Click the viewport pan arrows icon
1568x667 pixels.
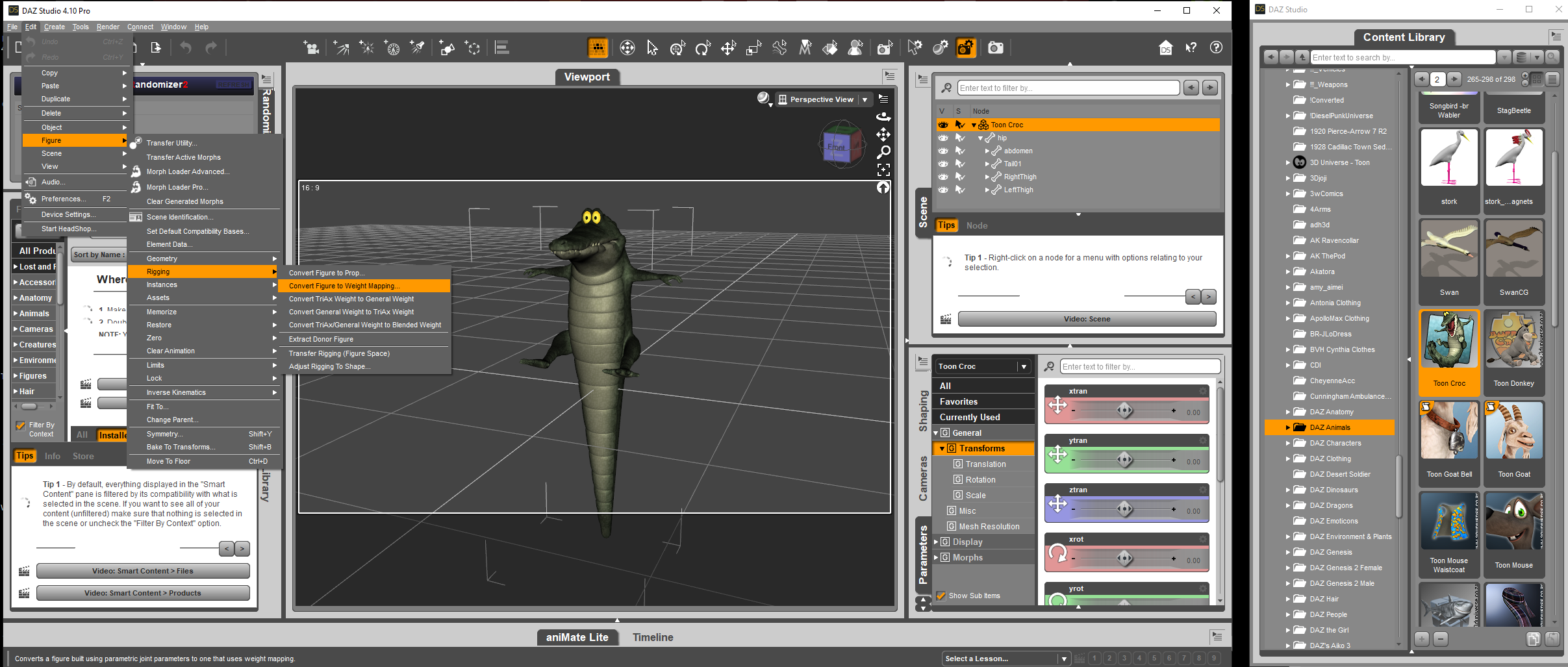point(883,134)
